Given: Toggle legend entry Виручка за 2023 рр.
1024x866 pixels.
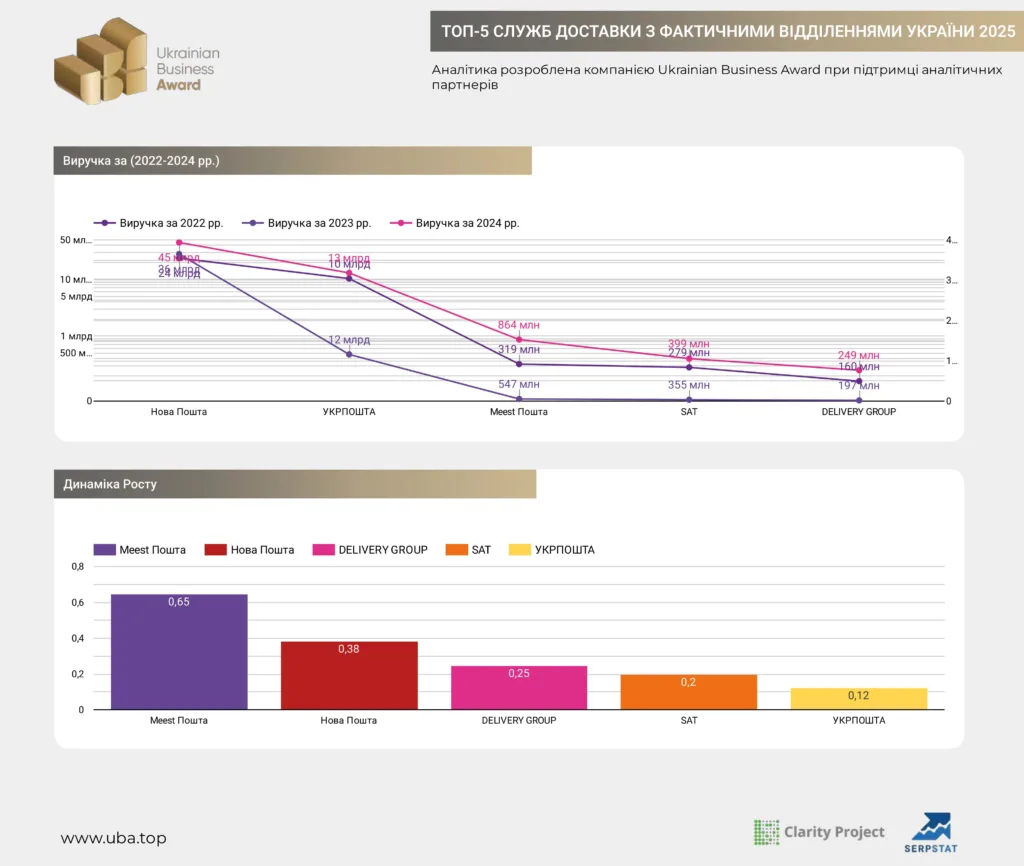Looking at the screenshot, I should (x=307, y=223).
